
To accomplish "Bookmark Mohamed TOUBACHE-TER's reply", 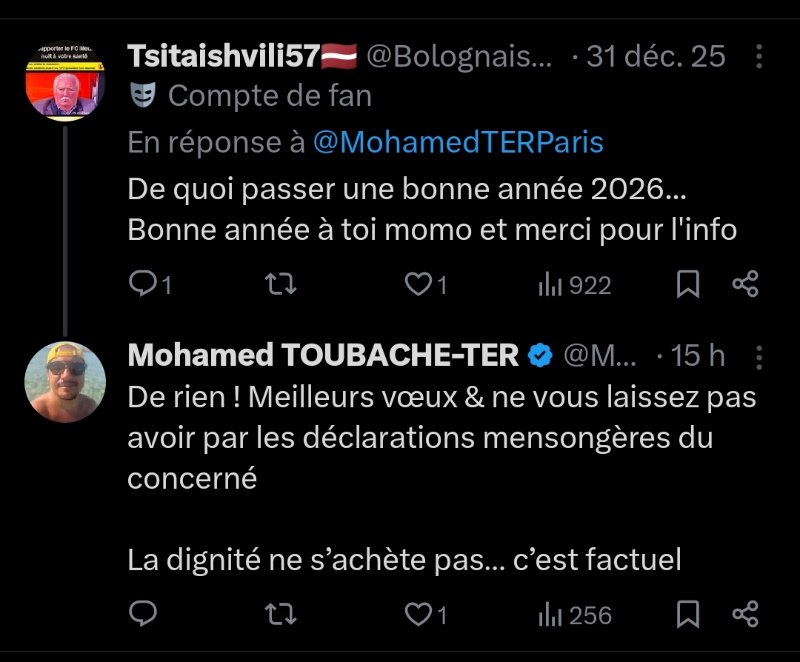I will click(688, 614).
